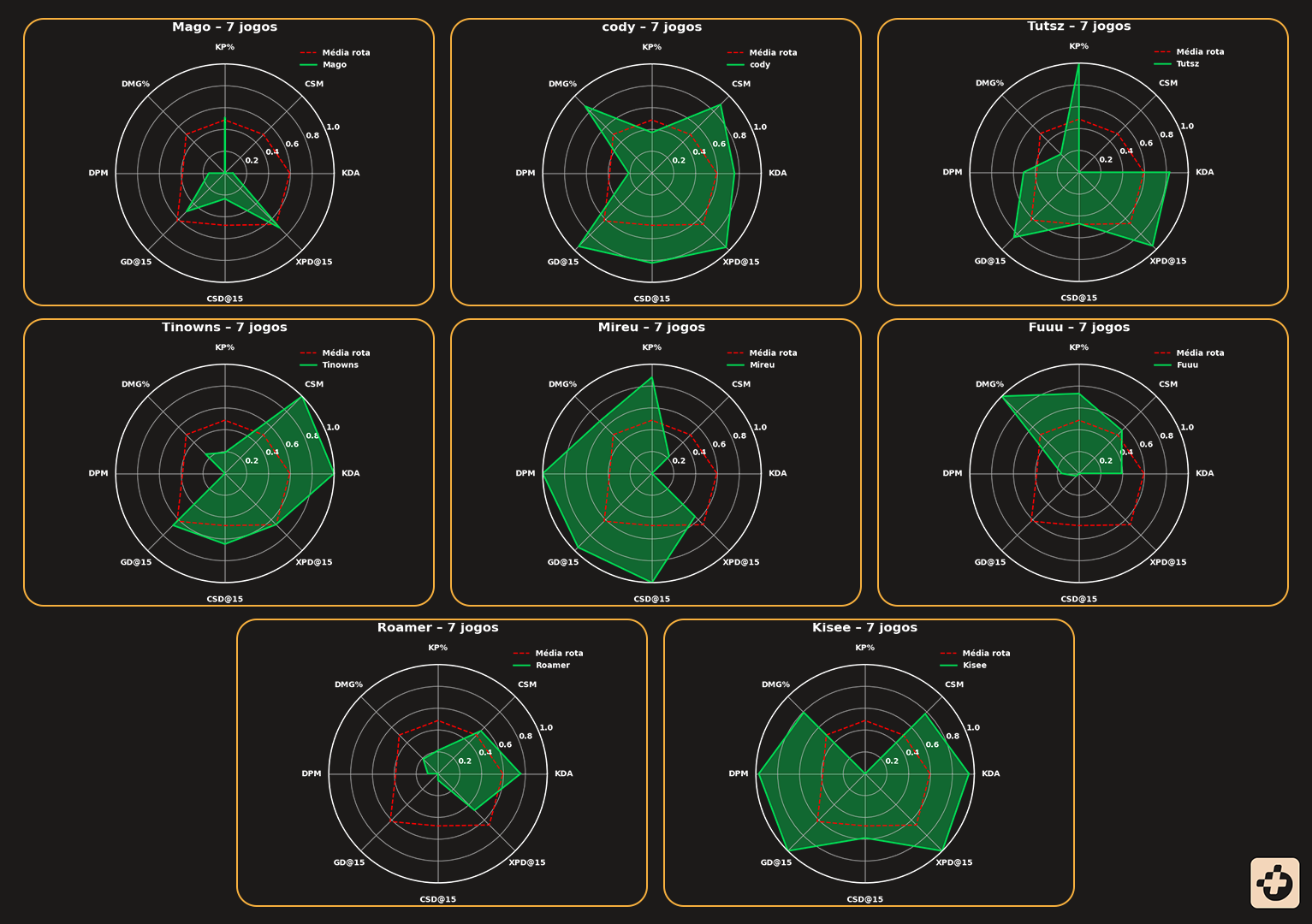Click the 'Mago – 7 jogos' chart title

(224, 27)
